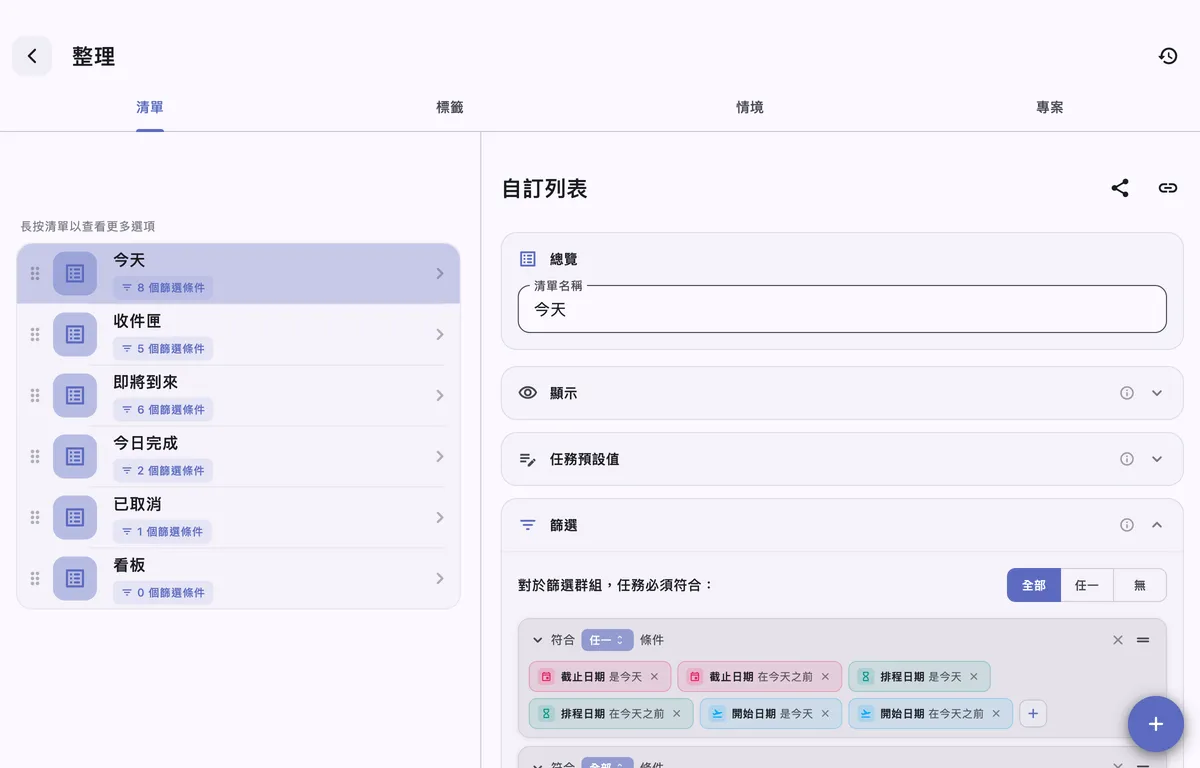
Task: Click the 1 個篩選條件 badge
Action: (162, 532)
